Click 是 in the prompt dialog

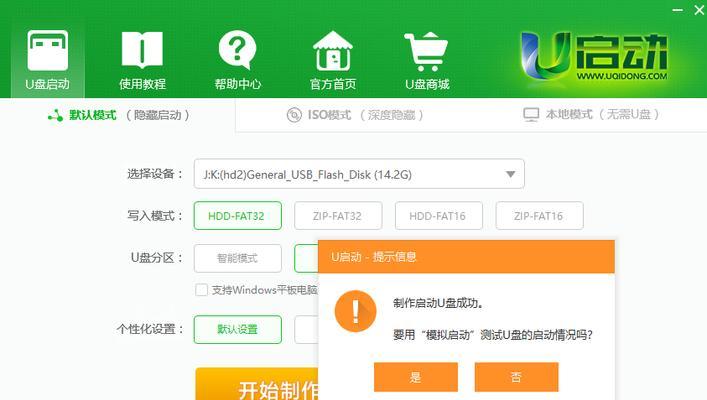click(416, 377)
